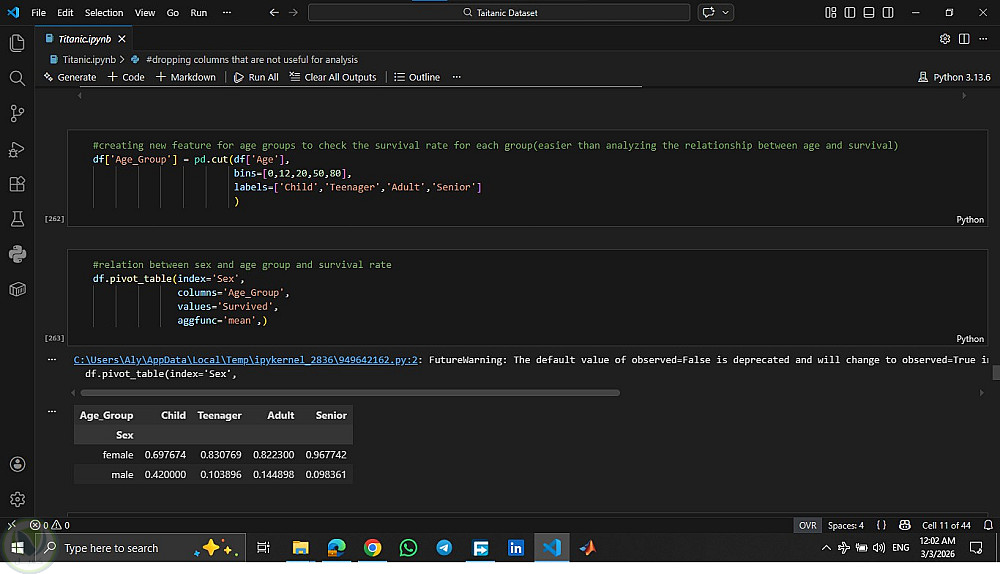Image resolution: width=1000 pixels, height=574 pixels.
Task: Click the horizontal output scrollbar
Action: (x=350, y=393)
